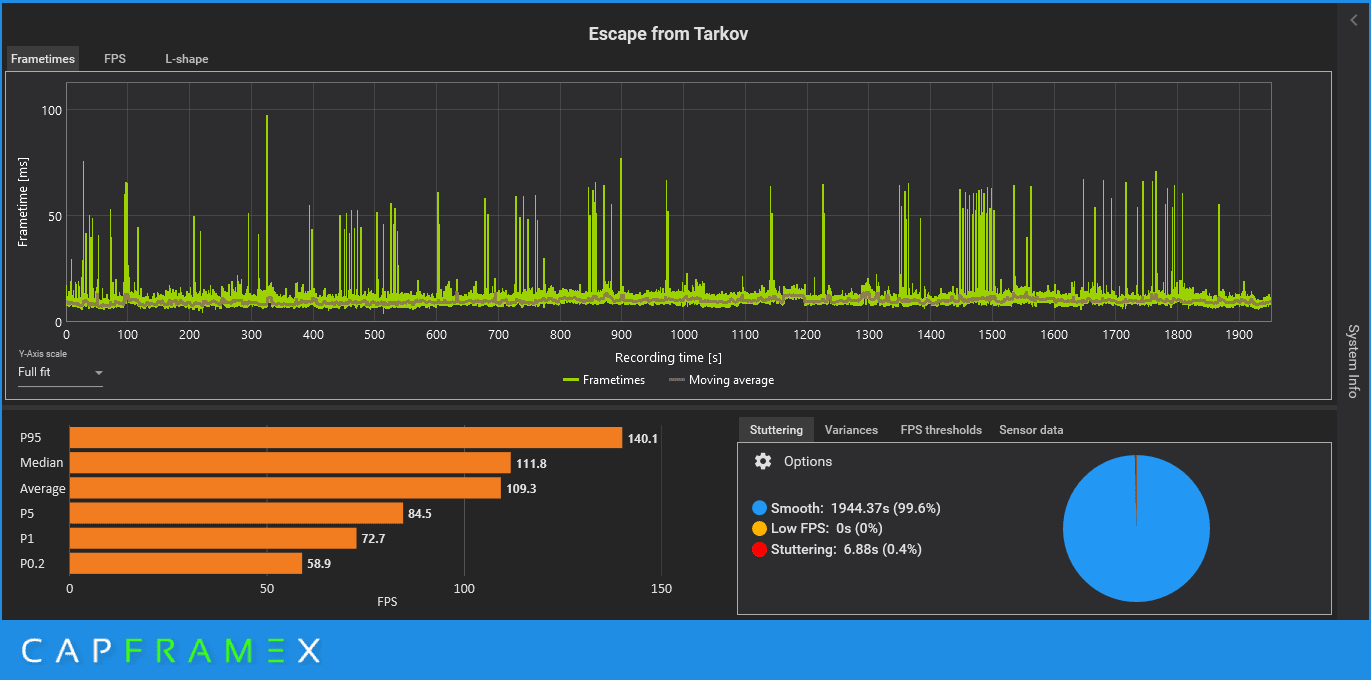
Task: Switch to the FPS tab
Action: coord(115,59)
